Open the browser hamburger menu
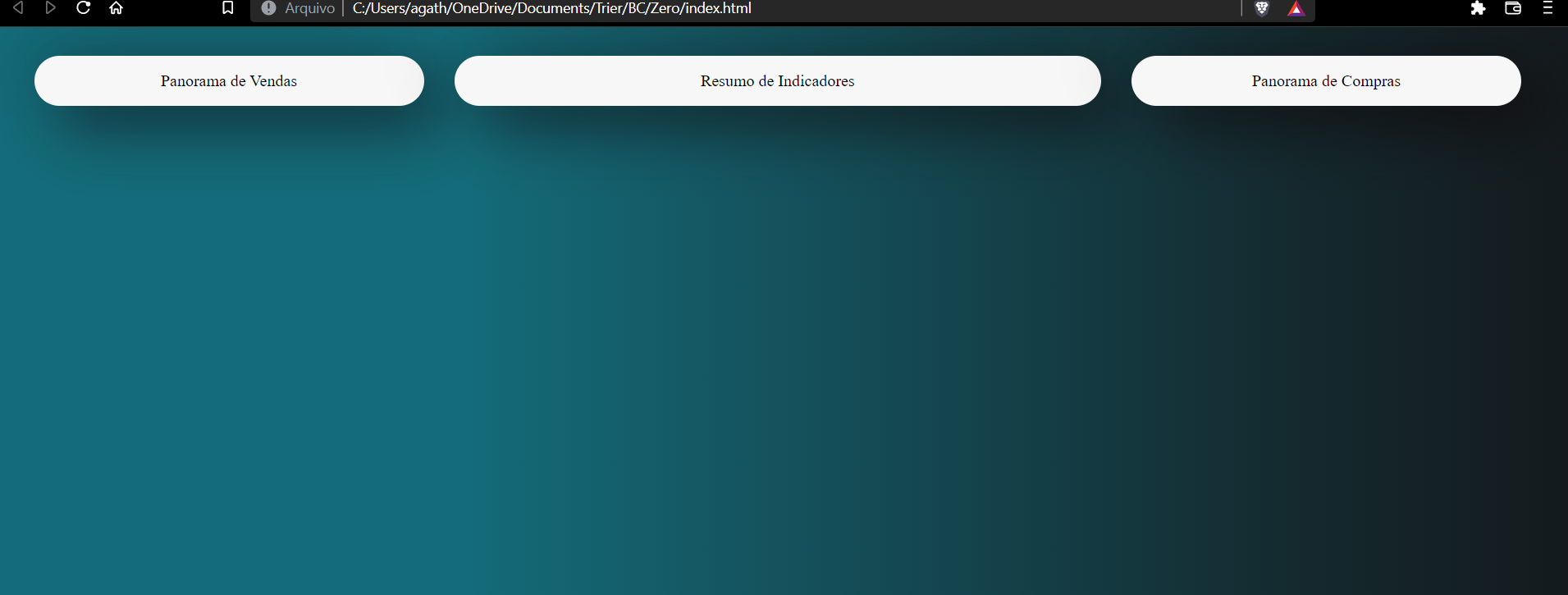Screen dimensions: 1568x595 pos(1547,8)
